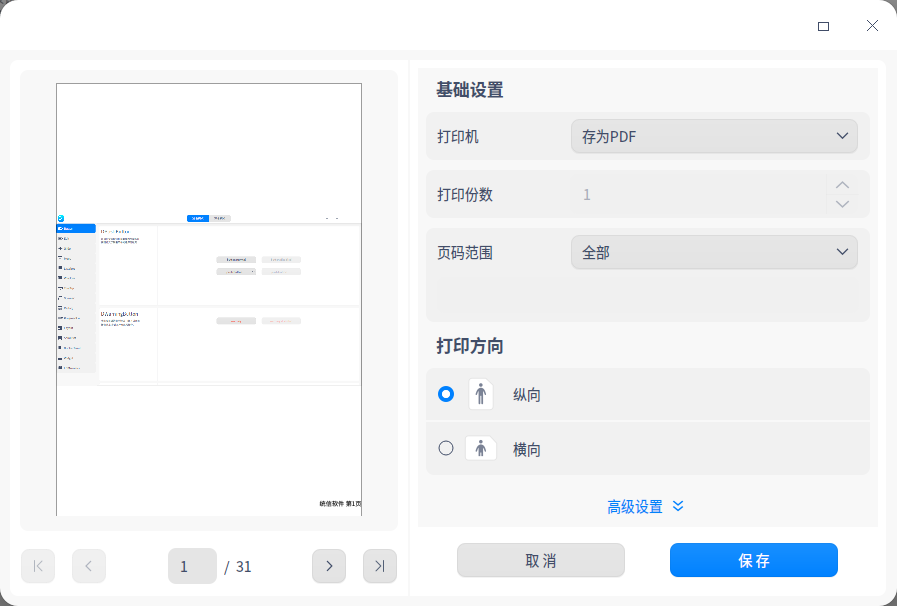The height and width of the screenshot is (606, 897).
Task: Click the 取消 cancel button
Action: click(x=541, y=560)
